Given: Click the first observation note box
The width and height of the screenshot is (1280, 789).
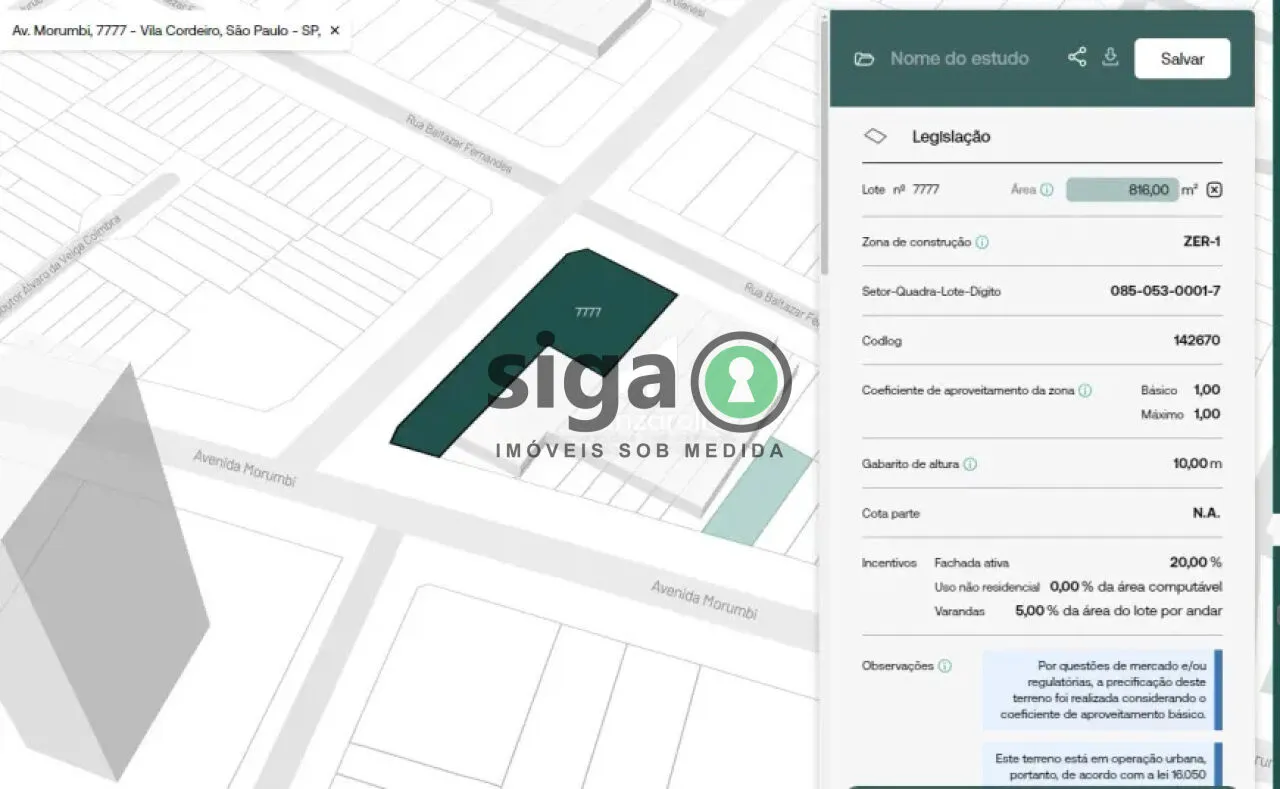Looking at the screenshot, I should point(1102,690).
